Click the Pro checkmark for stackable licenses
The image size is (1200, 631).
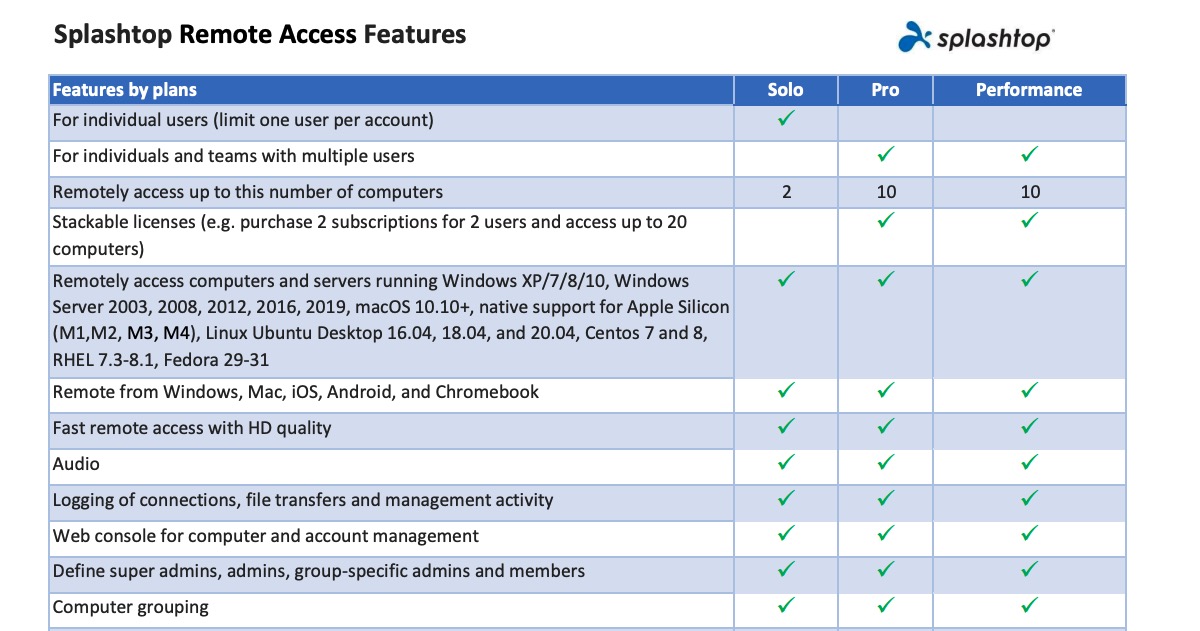click(884, 222)
